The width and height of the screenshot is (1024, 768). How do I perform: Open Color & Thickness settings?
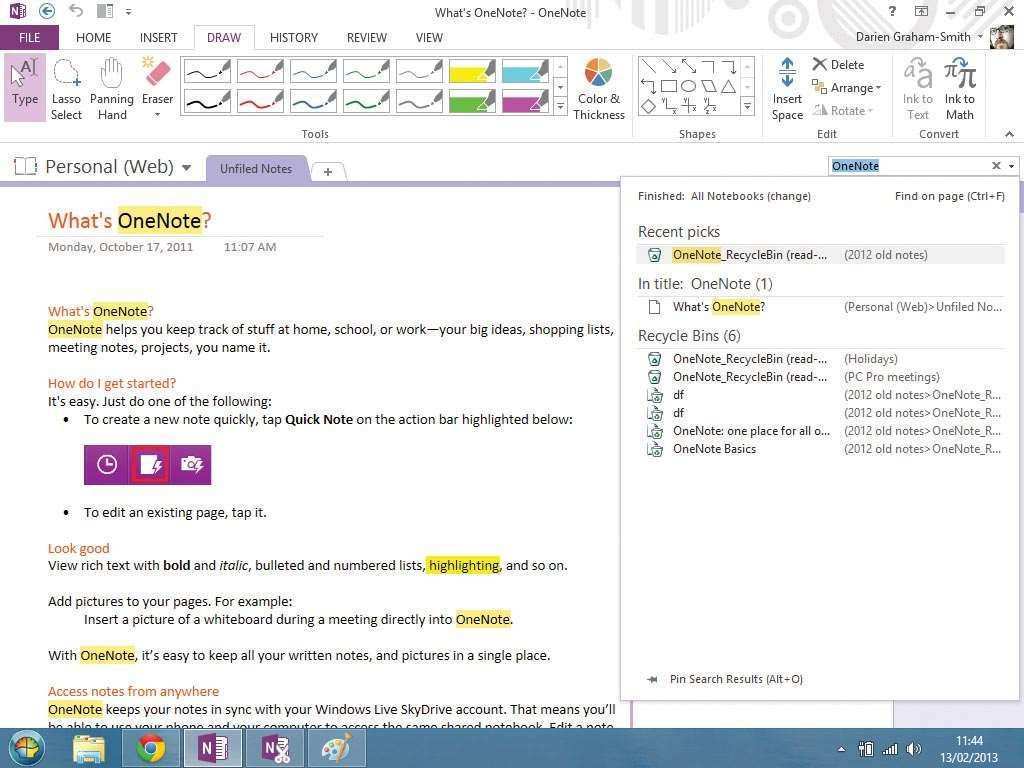pyautogui.click(x=598, y=90)
